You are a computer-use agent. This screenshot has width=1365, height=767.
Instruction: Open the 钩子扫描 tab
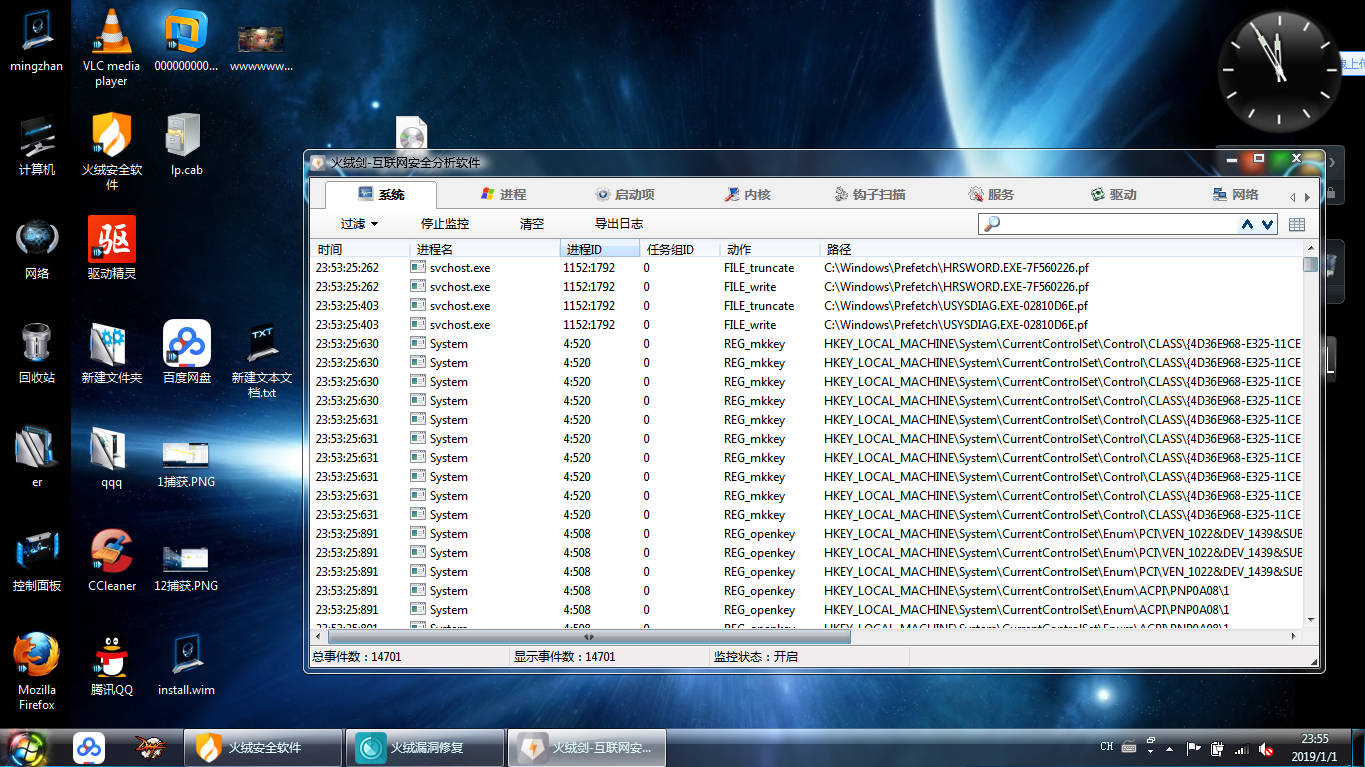[871, 195]
